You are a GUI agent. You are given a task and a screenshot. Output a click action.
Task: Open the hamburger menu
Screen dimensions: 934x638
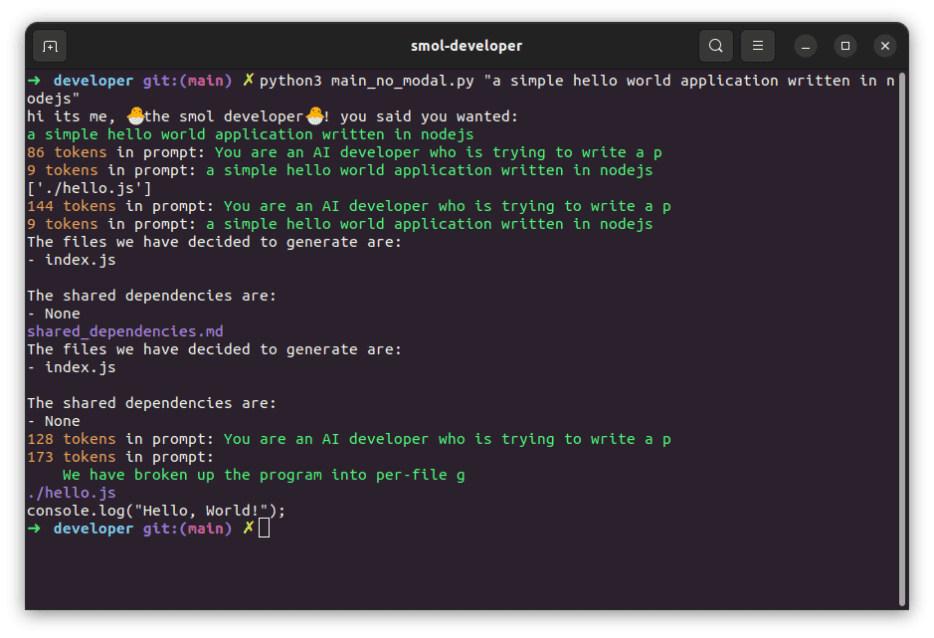tap(757, 45)
